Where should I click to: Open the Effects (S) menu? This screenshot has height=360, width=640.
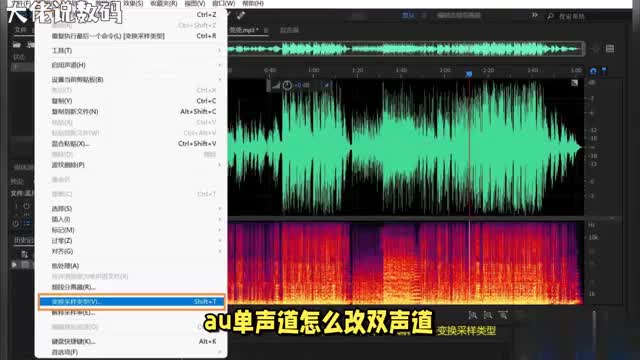pos(133,3)
